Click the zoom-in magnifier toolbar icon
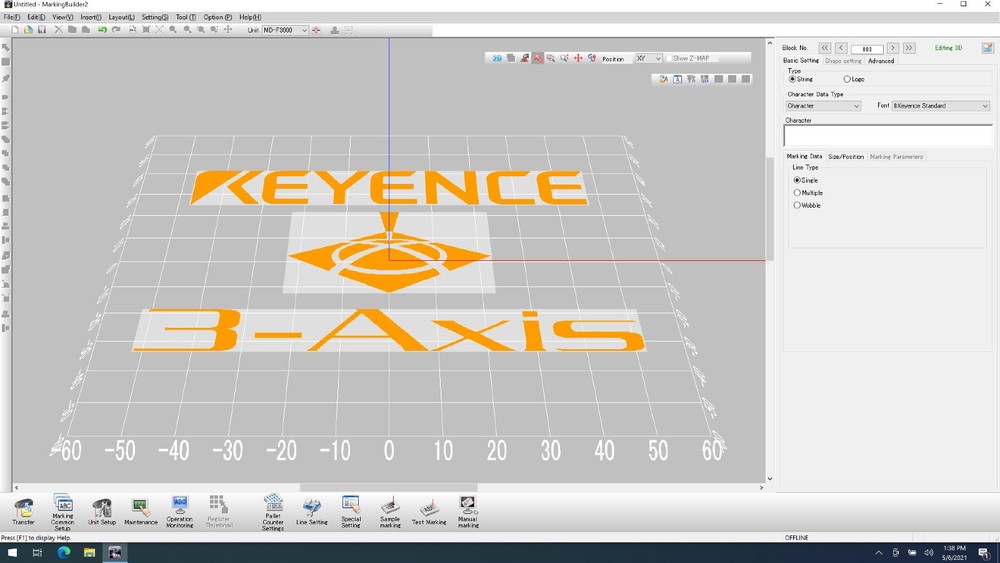1000x563 pixels. pyautogui.click(x=173, y=30)
